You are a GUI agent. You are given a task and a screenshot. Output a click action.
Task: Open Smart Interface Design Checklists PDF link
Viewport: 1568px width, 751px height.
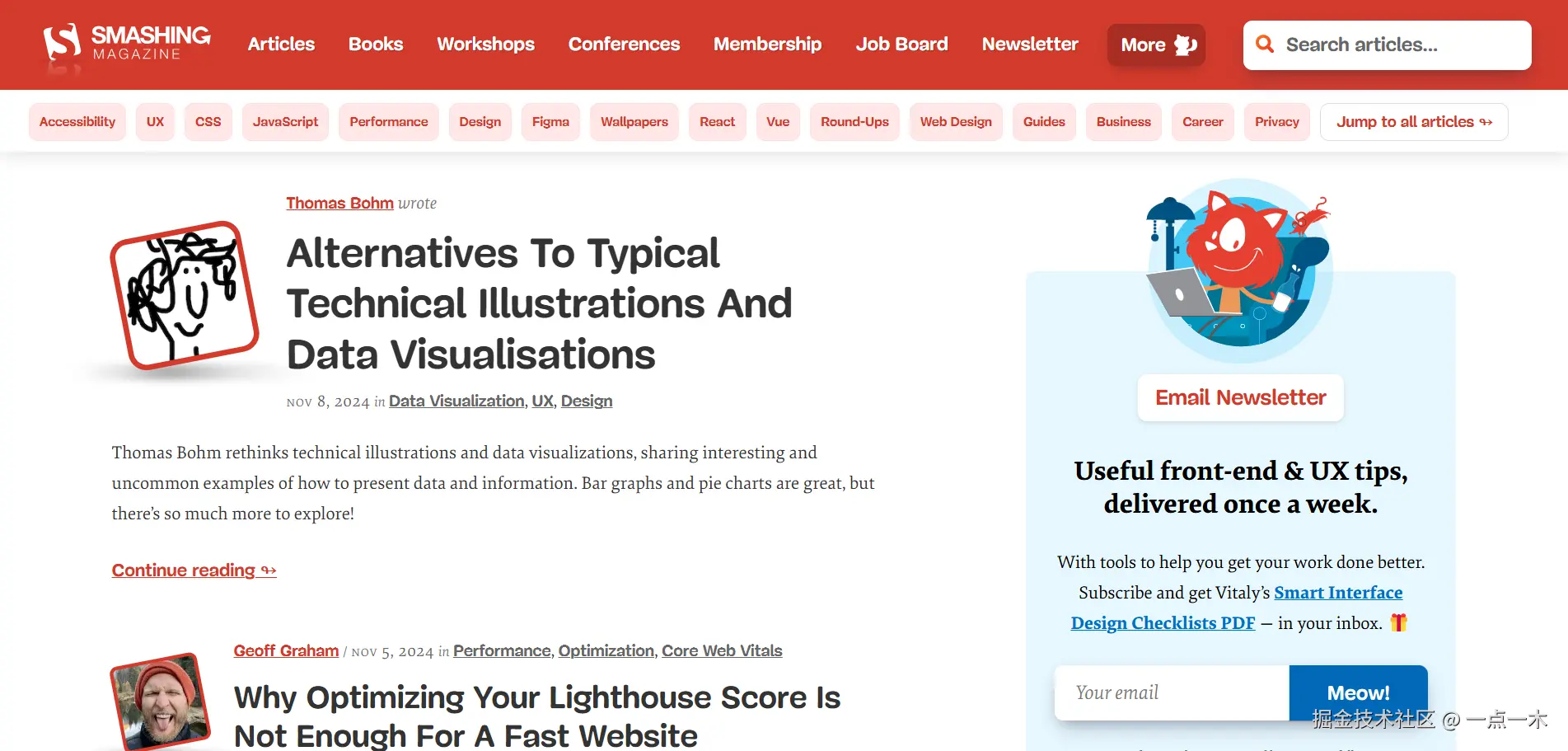(1237, 608)
